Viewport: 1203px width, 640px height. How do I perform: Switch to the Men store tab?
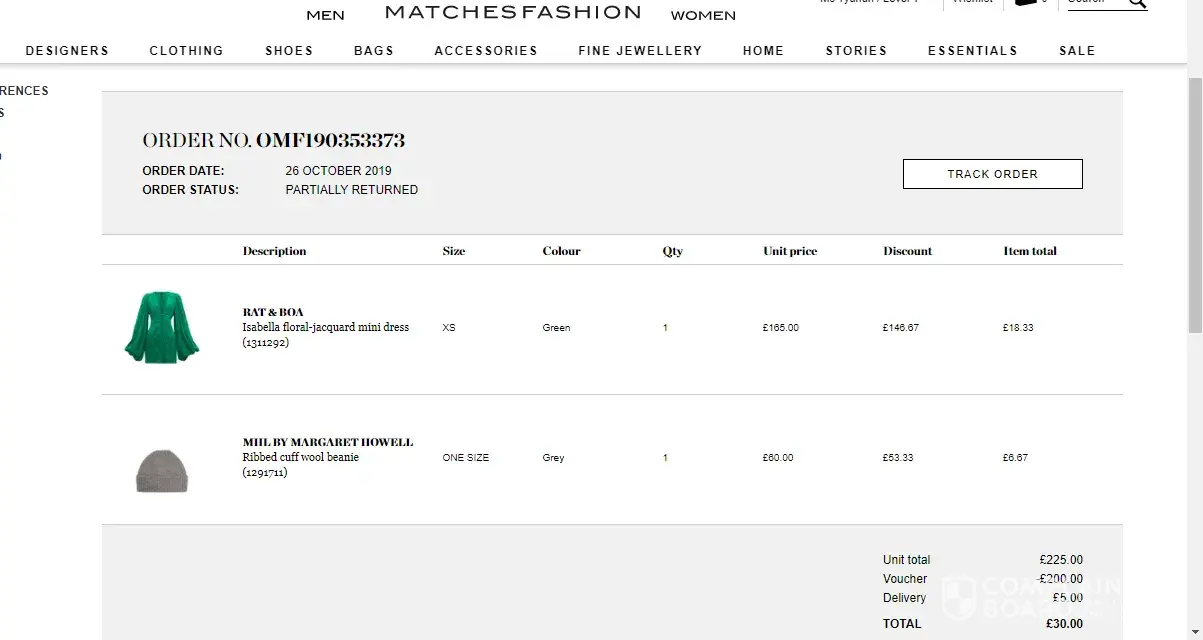coord(325,15)
